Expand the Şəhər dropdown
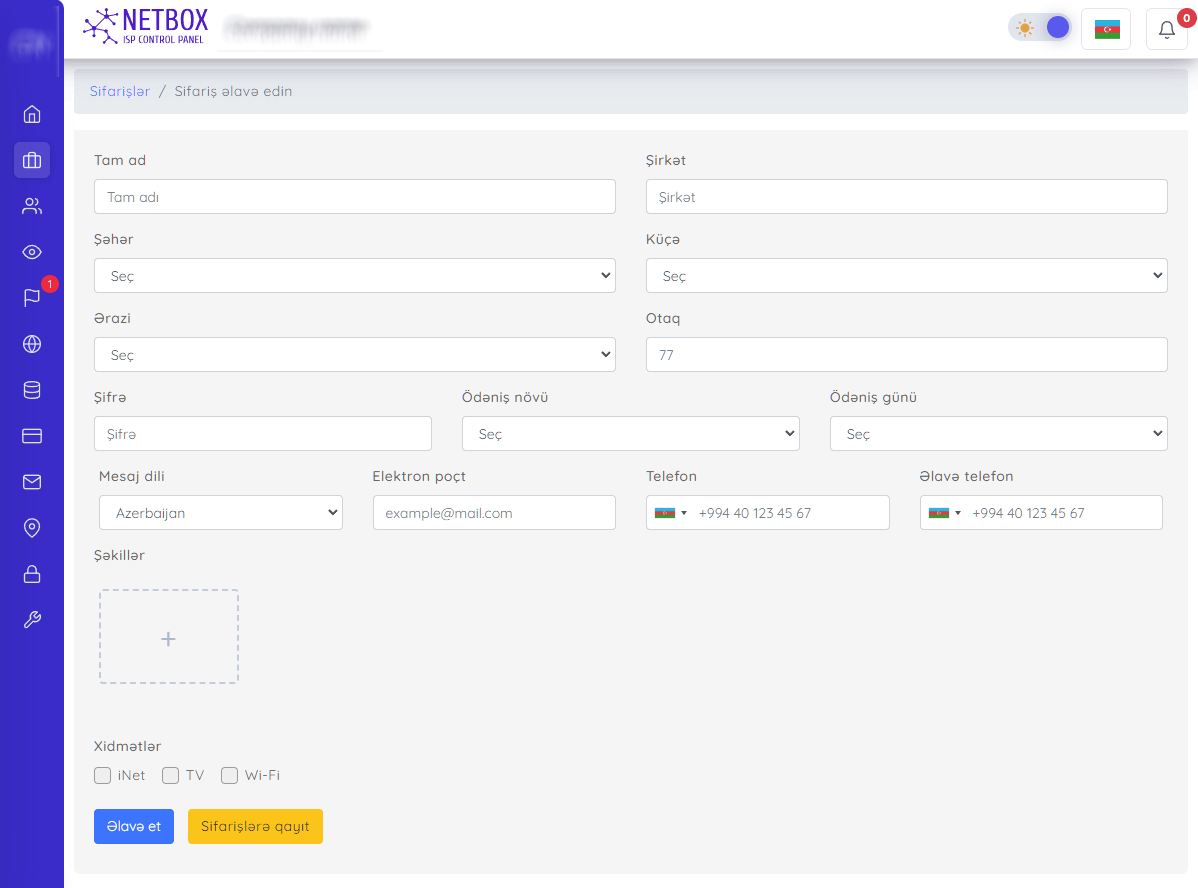 pyautogui.click(x=354, y=276)
